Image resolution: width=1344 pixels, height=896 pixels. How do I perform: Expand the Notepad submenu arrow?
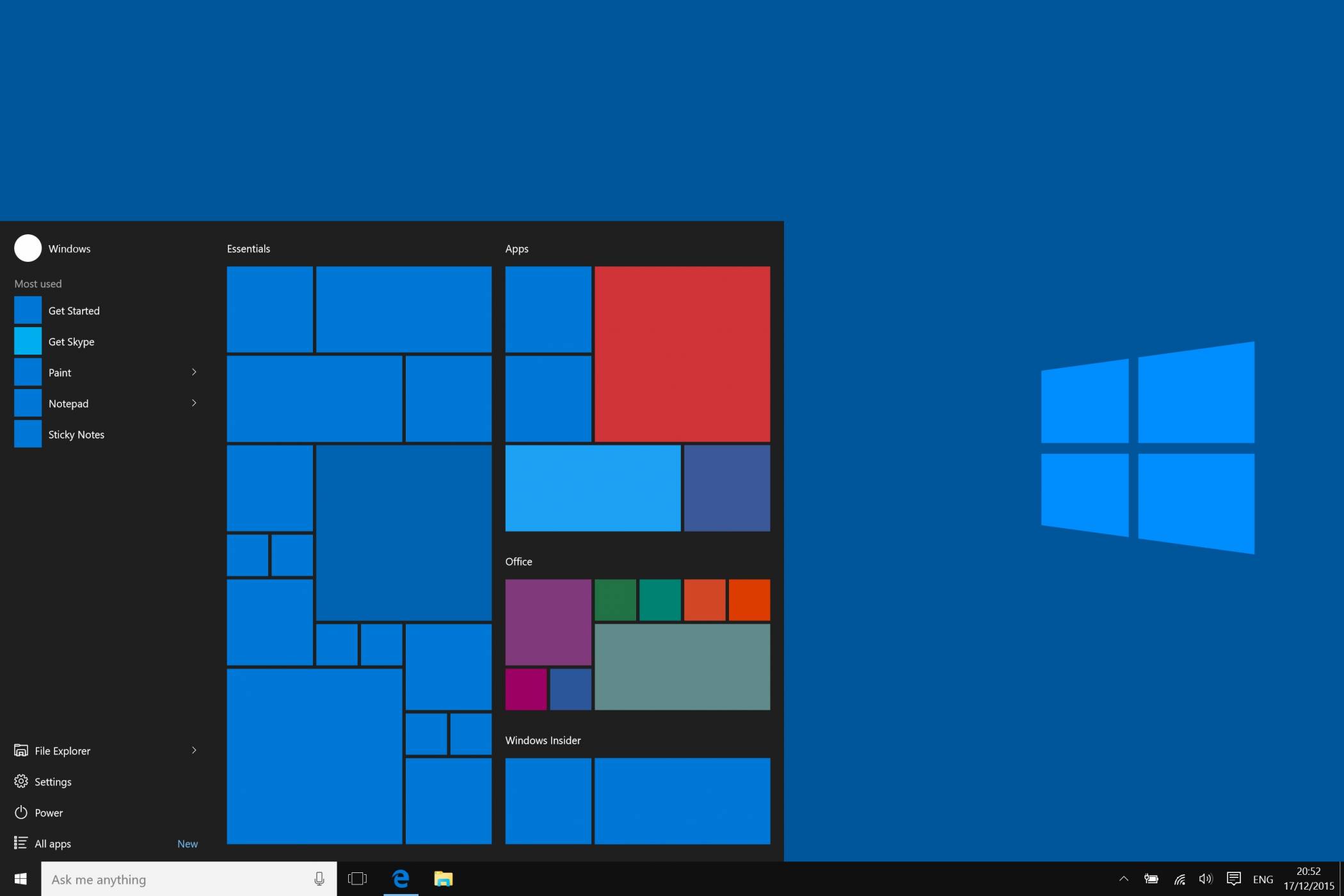tap(194, 403)
